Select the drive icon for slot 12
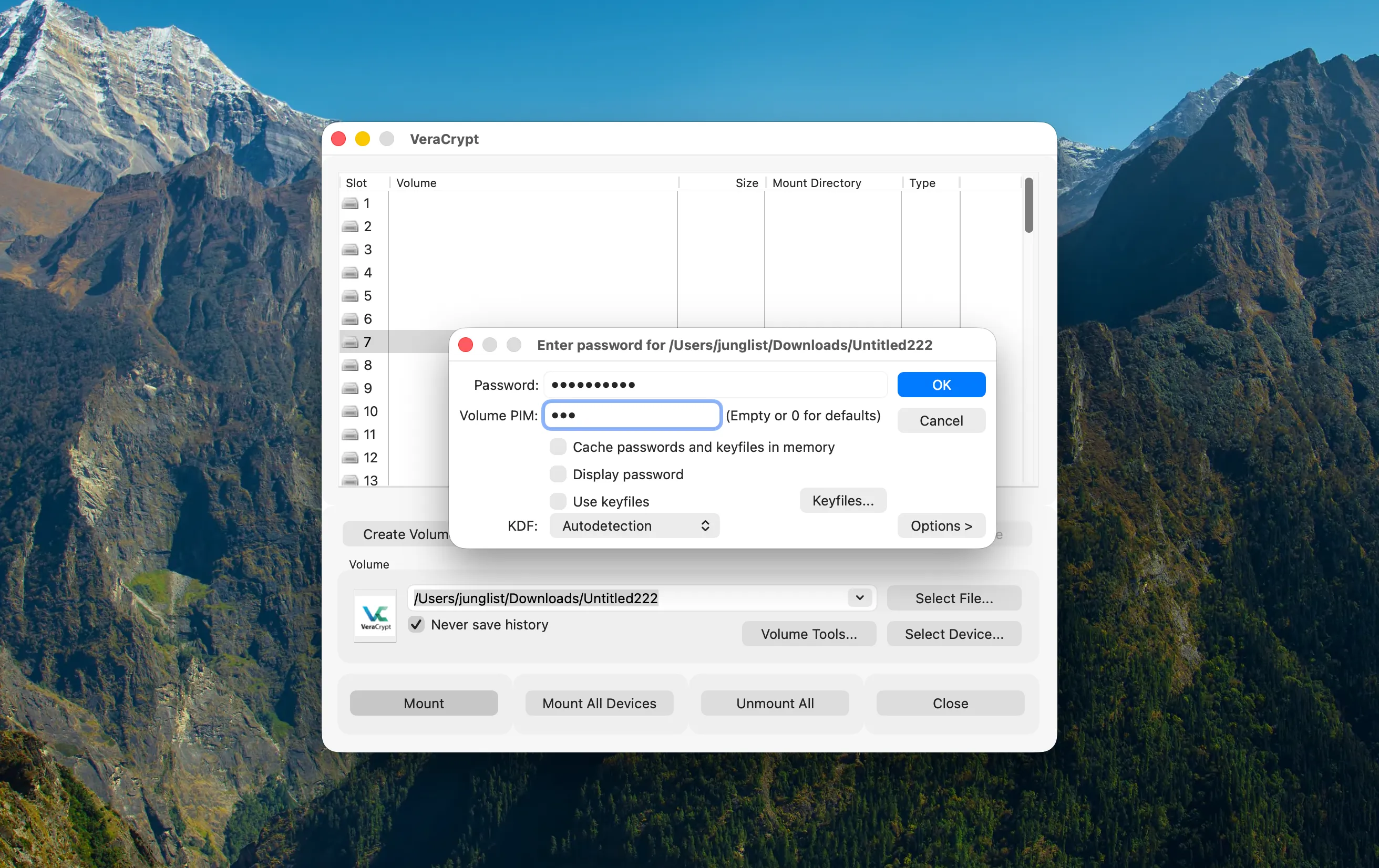1379x868 pixels. point(350,458)
